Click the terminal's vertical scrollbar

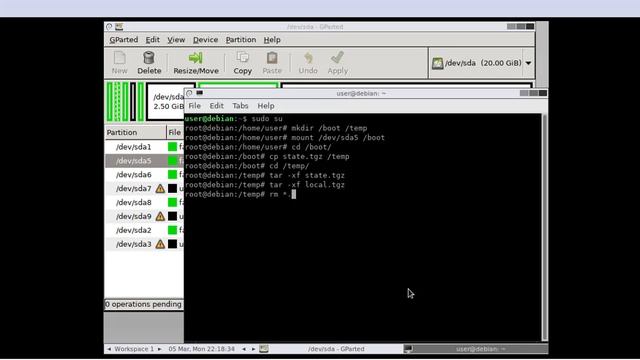tap(544, 227)
